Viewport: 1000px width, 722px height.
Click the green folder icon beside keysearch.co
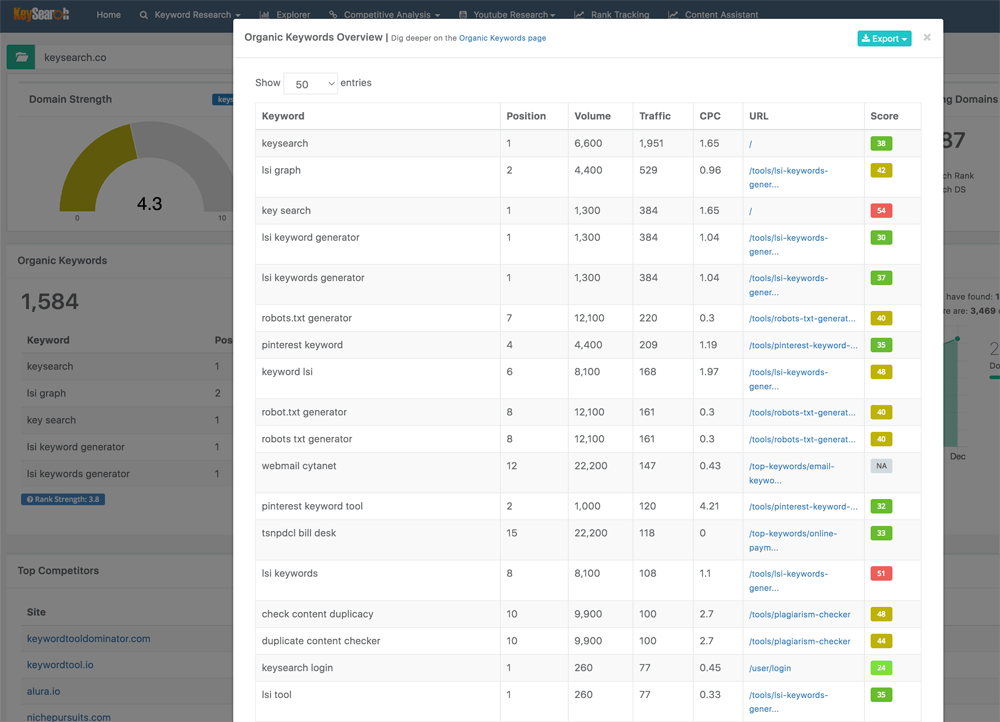click(21, 57)
